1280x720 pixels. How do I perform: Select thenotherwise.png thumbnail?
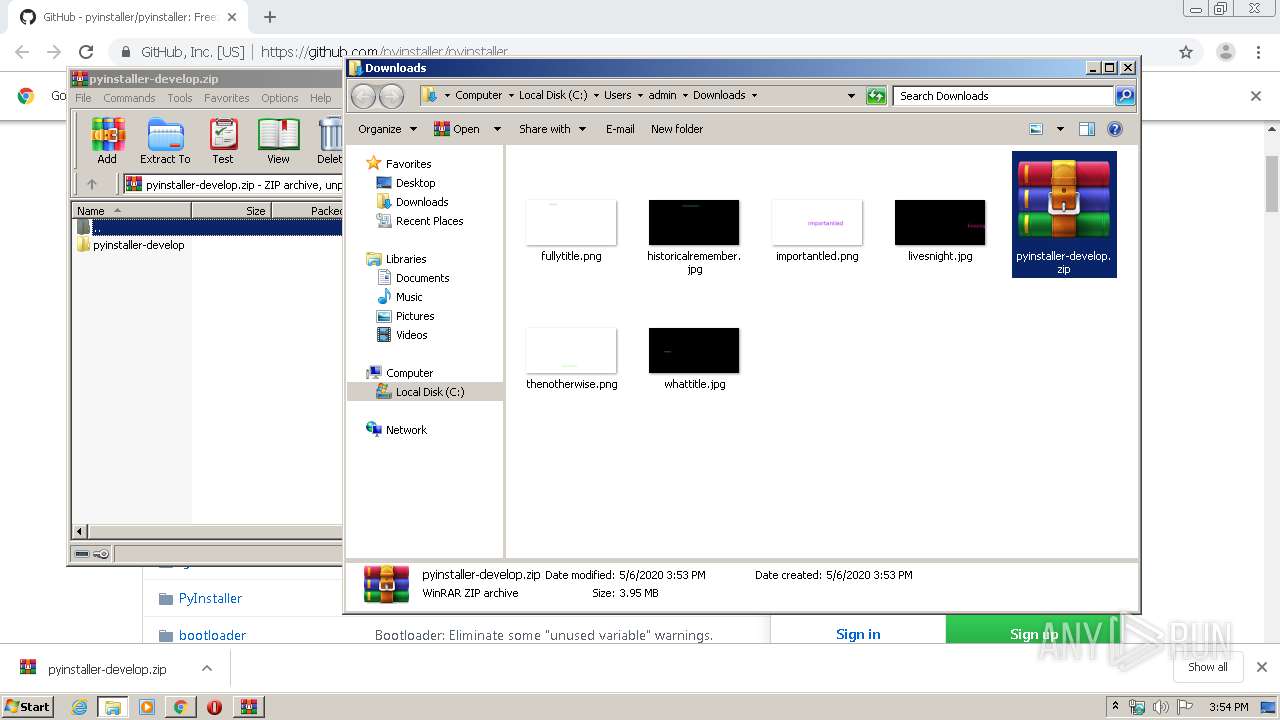click(x=571, y=350)
